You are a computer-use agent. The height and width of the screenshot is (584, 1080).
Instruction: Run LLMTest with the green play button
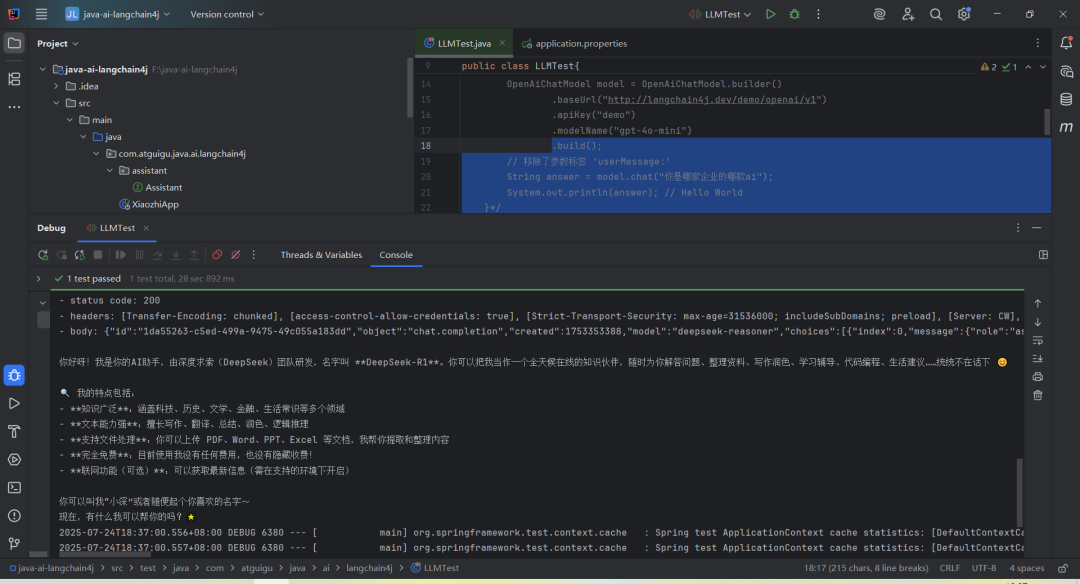click(x=770, y=14)
